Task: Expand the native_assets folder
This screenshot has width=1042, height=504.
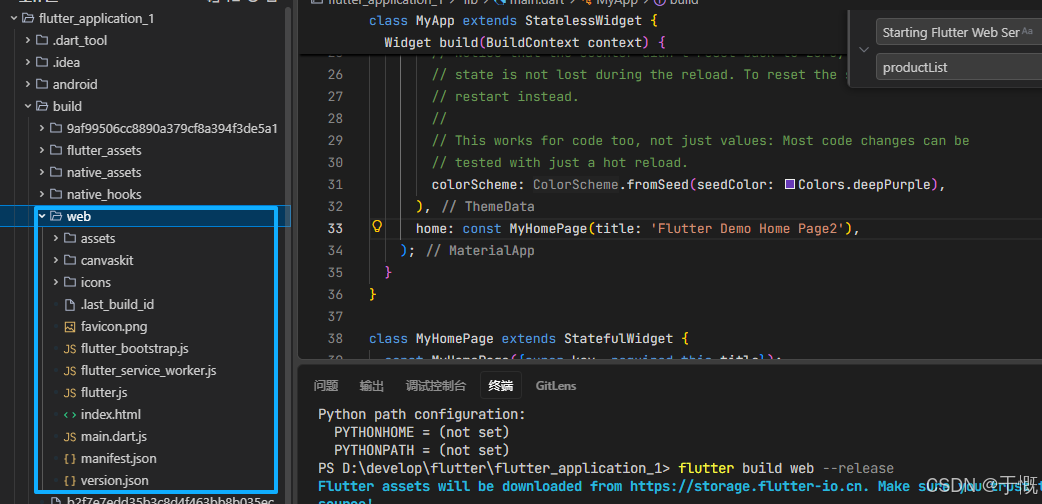Action: (x=42, y=172)
